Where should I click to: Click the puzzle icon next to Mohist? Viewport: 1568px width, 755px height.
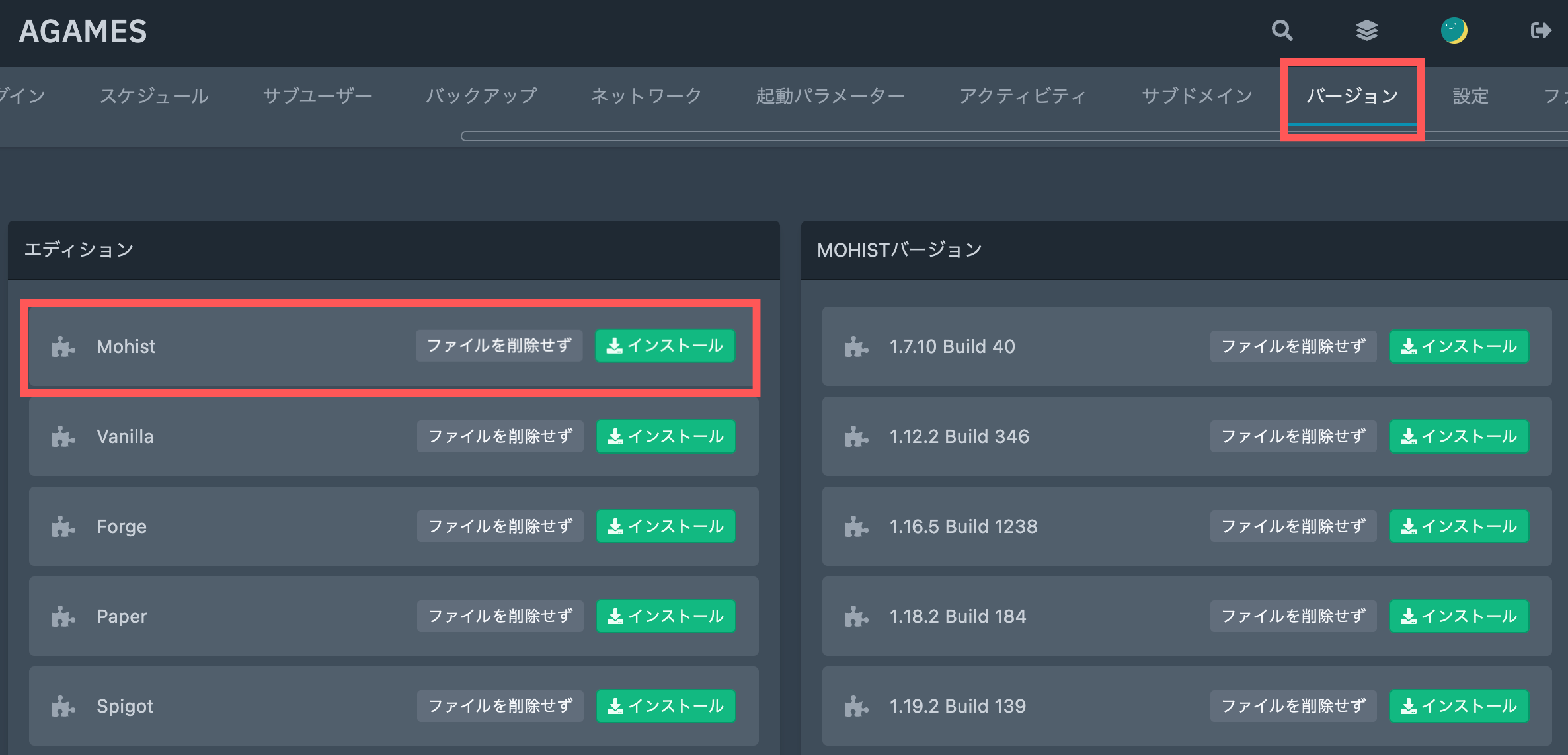[63, 346]
